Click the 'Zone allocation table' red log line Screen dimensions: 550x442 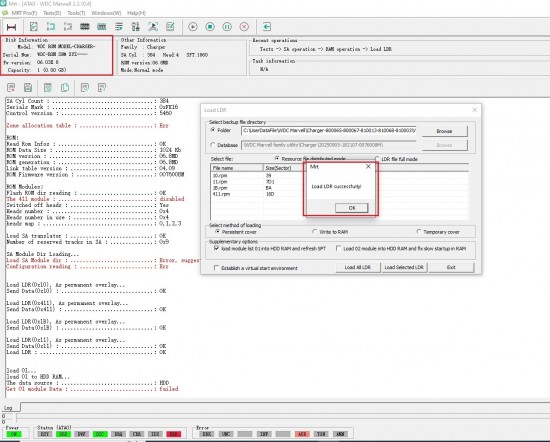pos(87,126)
